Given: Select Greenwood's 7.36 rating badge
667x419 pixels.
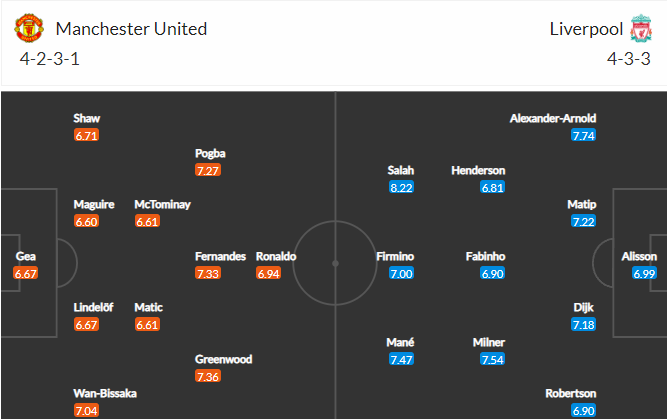Looking at the screenshot, I should (208, 376).
